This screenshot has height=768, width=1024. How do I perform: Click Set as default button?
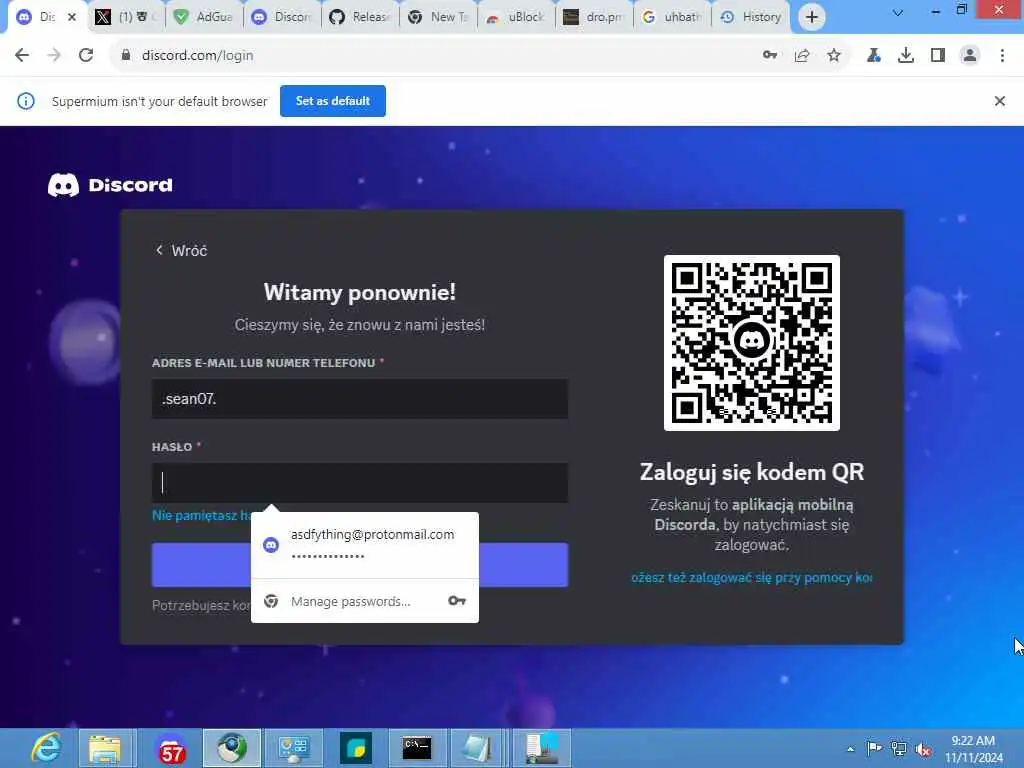(333, 101)
